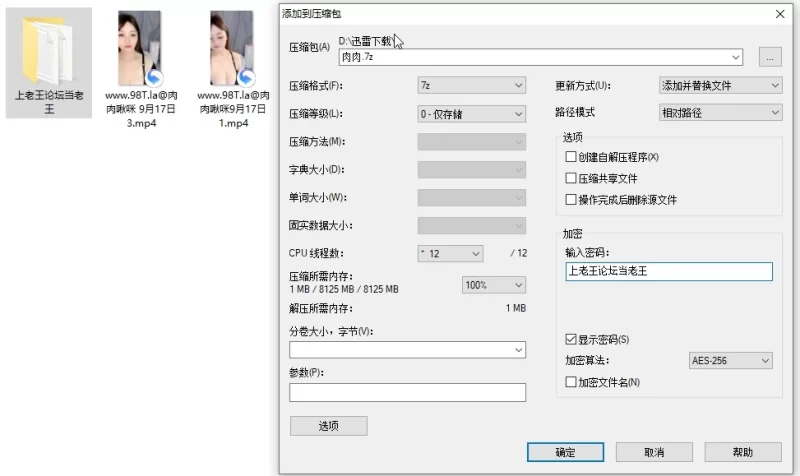Open the 更新方式 dropdown 添加并替换文件
This screenshot has height=476, width=800.
pyautogui.click(x=720, y=86)
